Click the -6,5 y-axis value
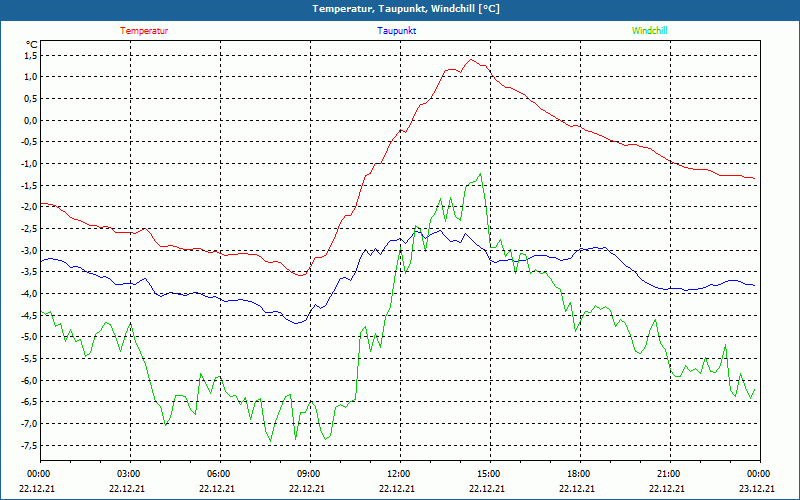This screenshot has height=500, width=800. pos(29,402)
